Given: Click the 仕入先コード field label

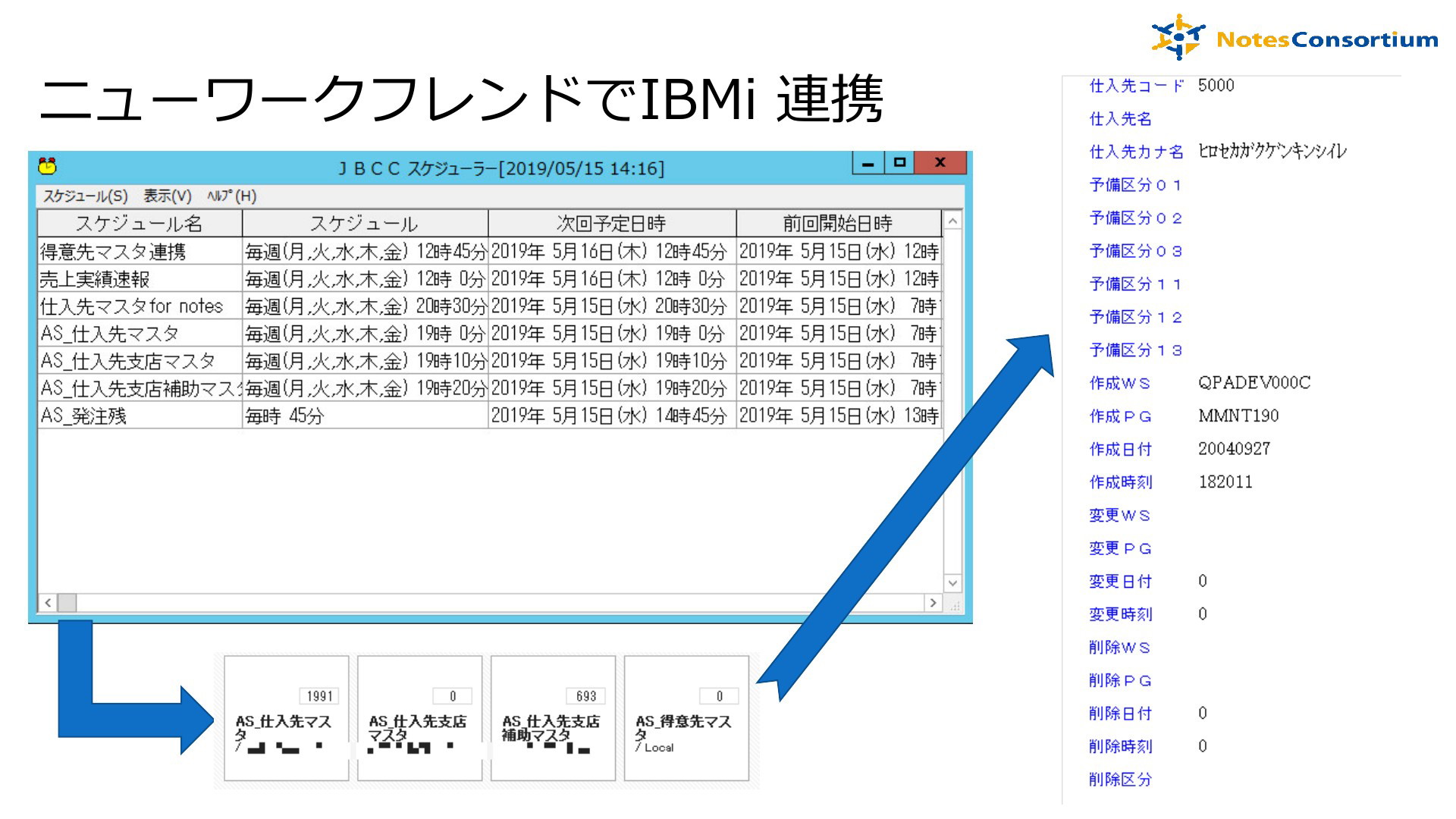Looking at the screenshot, I should tap(1137, 86).
